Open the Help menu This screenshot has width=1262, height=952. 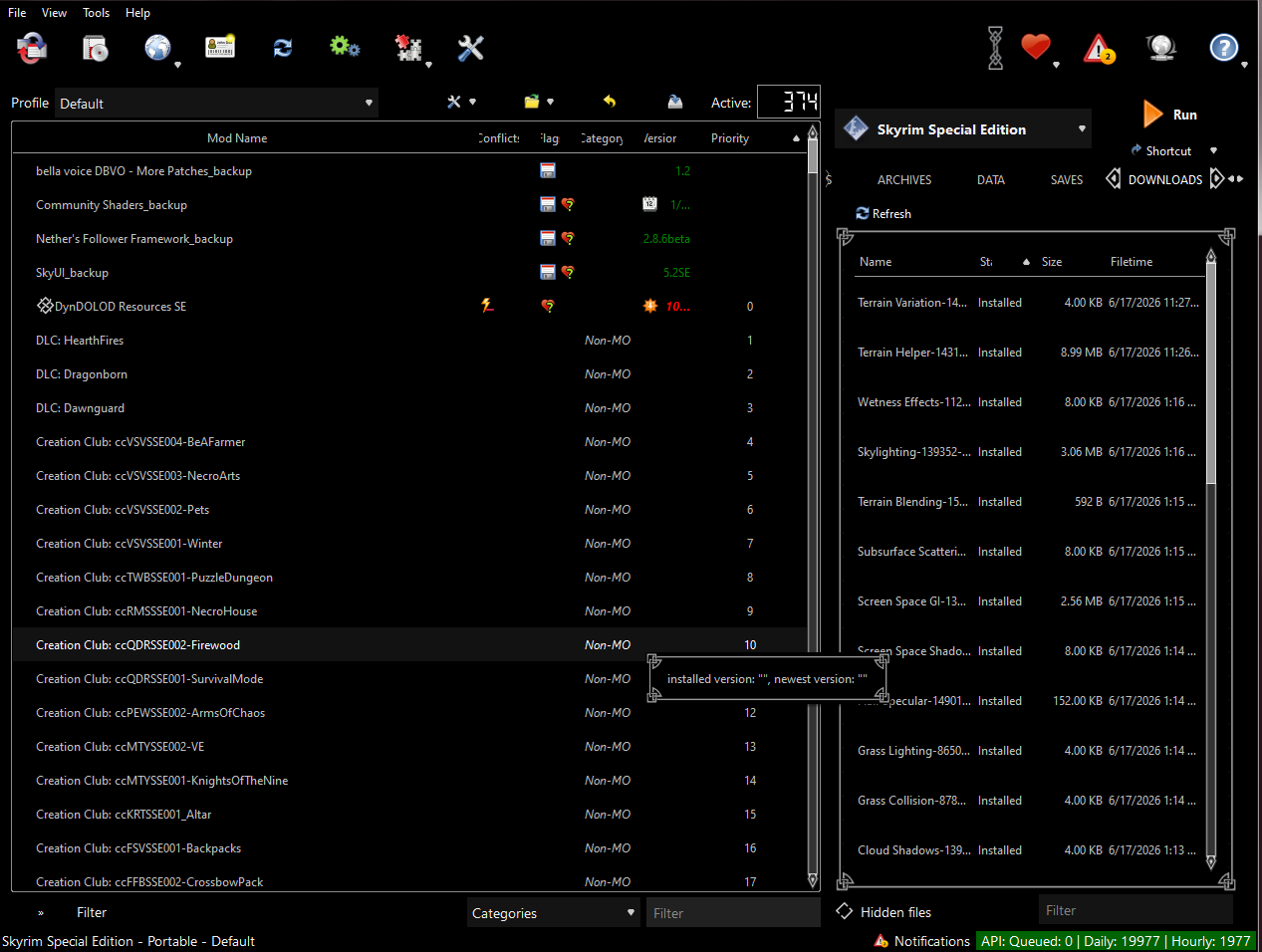tap(137, 13)
